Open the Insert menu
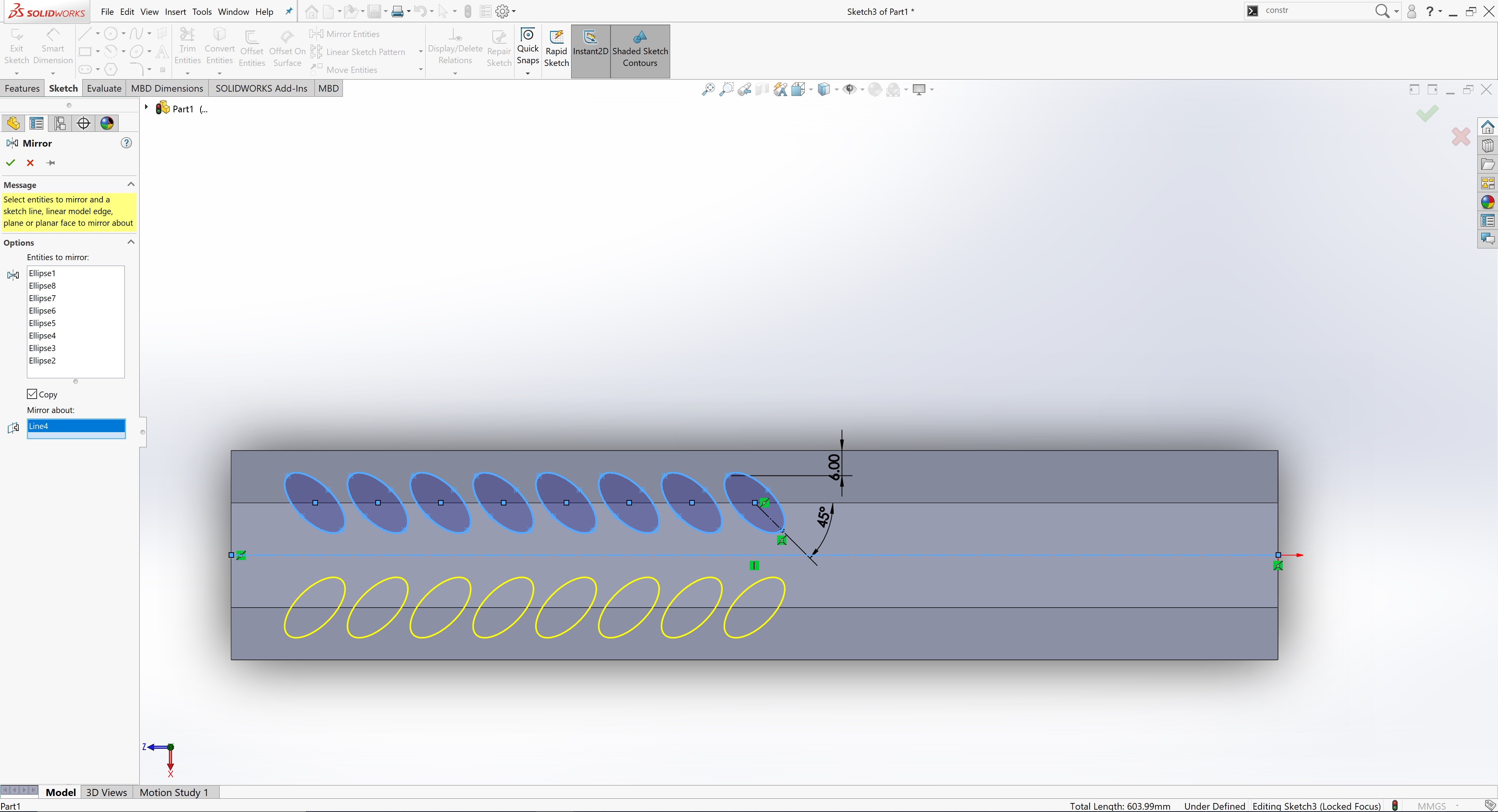 click(x=175, y=12)
